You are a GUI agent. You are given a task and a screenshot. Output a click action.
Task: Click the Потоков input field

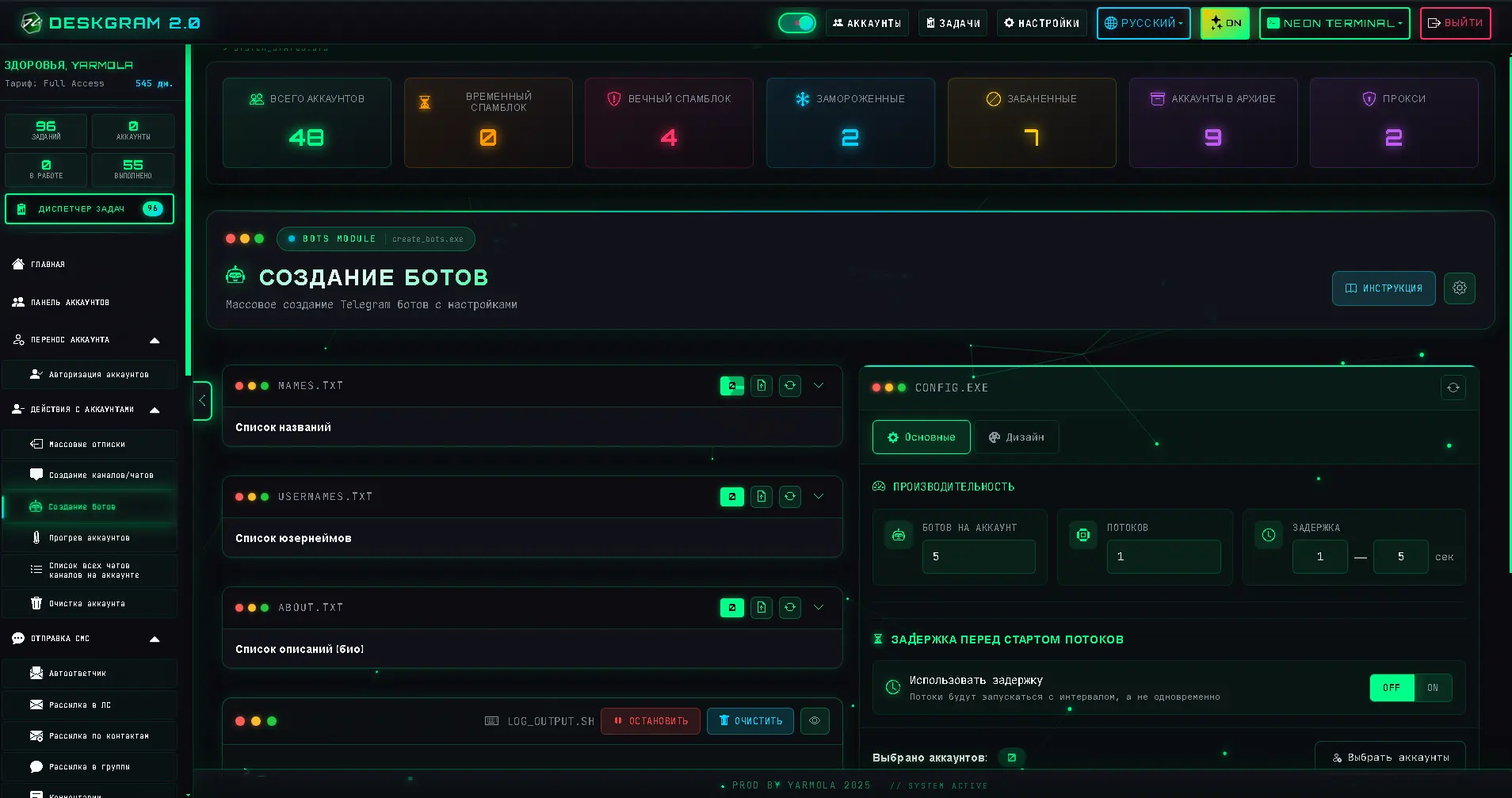point(1163,557)
